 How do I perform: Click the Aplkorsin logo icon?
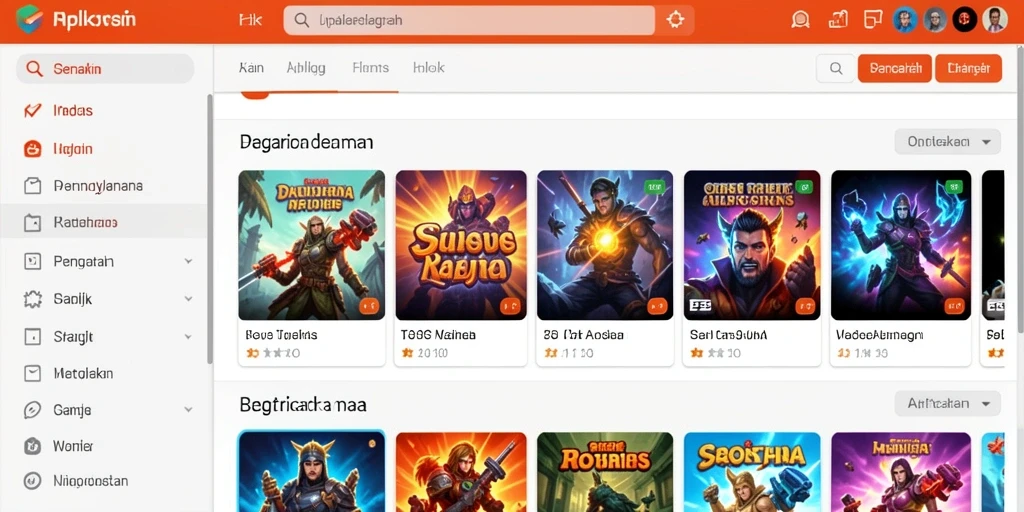tap(29, 19)
